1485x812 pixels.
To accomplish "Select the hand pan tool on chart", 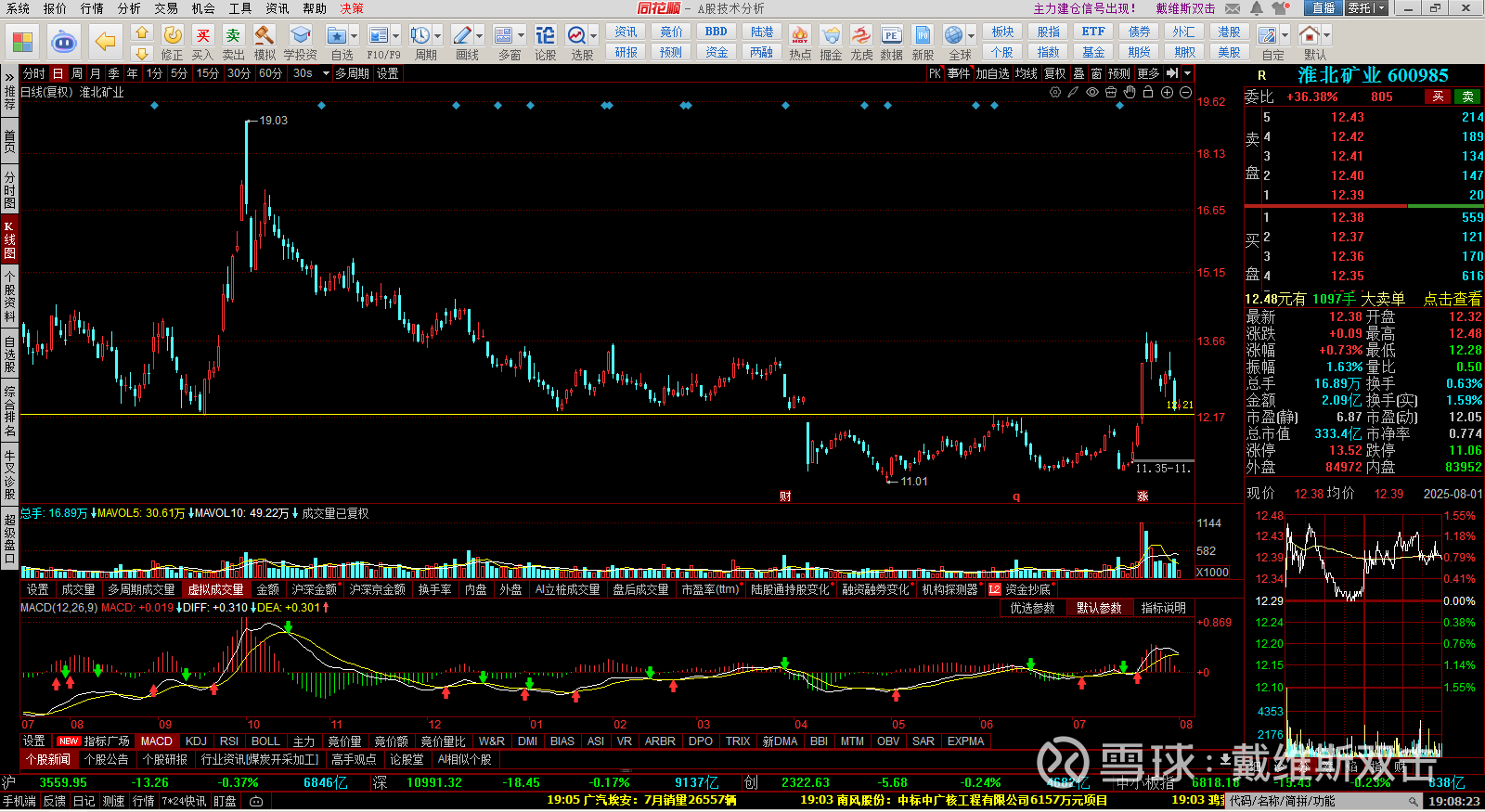I will tap(1130, 93).
